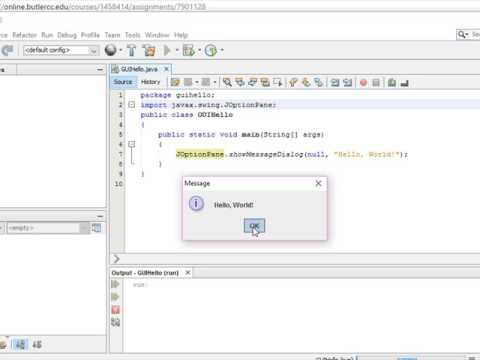This screenshot has width=480, height=360.
Task: Click the red Stop icon in Output panel
Action: click(115, 310)
